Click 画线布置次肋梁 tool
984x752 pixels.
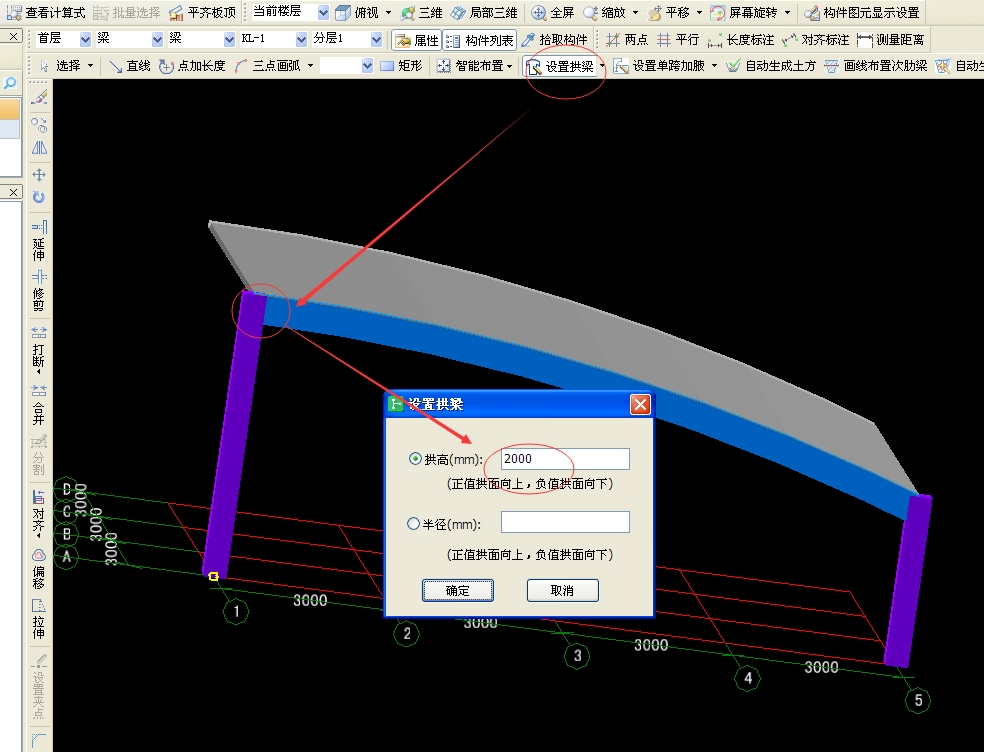point(876,66)
